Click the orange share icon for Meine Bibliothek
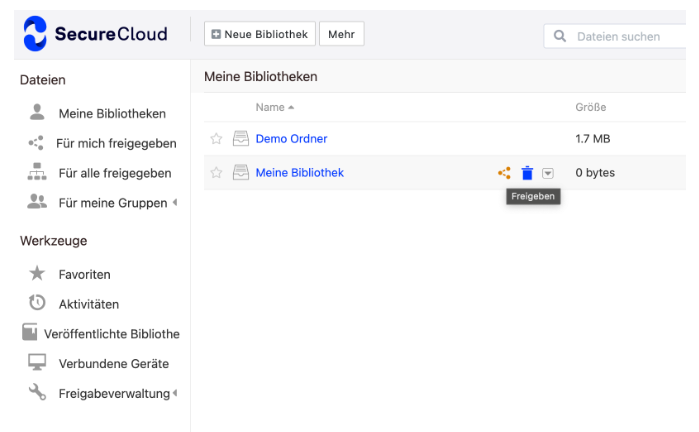The height and width of the screenshot is (432, 699). [x=504, y=173]
